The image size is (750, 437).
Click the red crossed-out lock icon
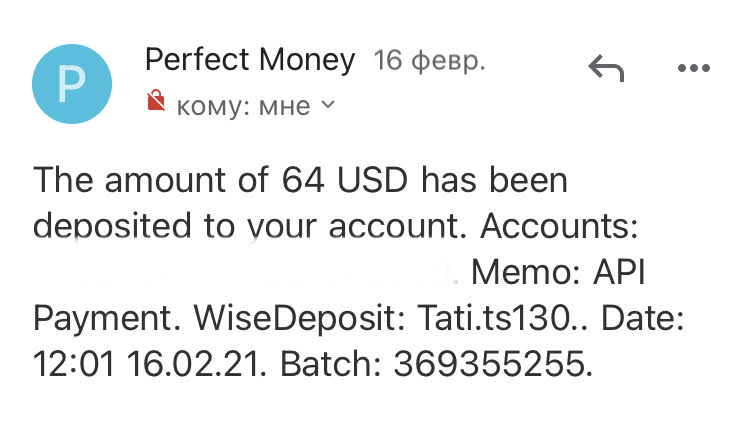point(155,102)
